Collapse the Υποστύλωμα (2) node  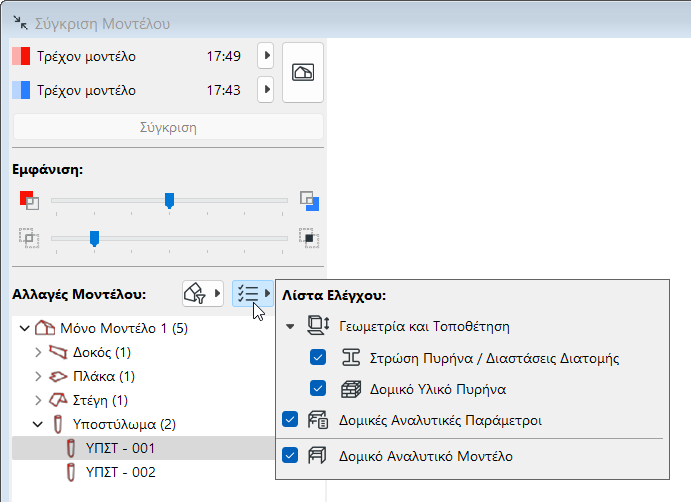[x=38, y=424]
